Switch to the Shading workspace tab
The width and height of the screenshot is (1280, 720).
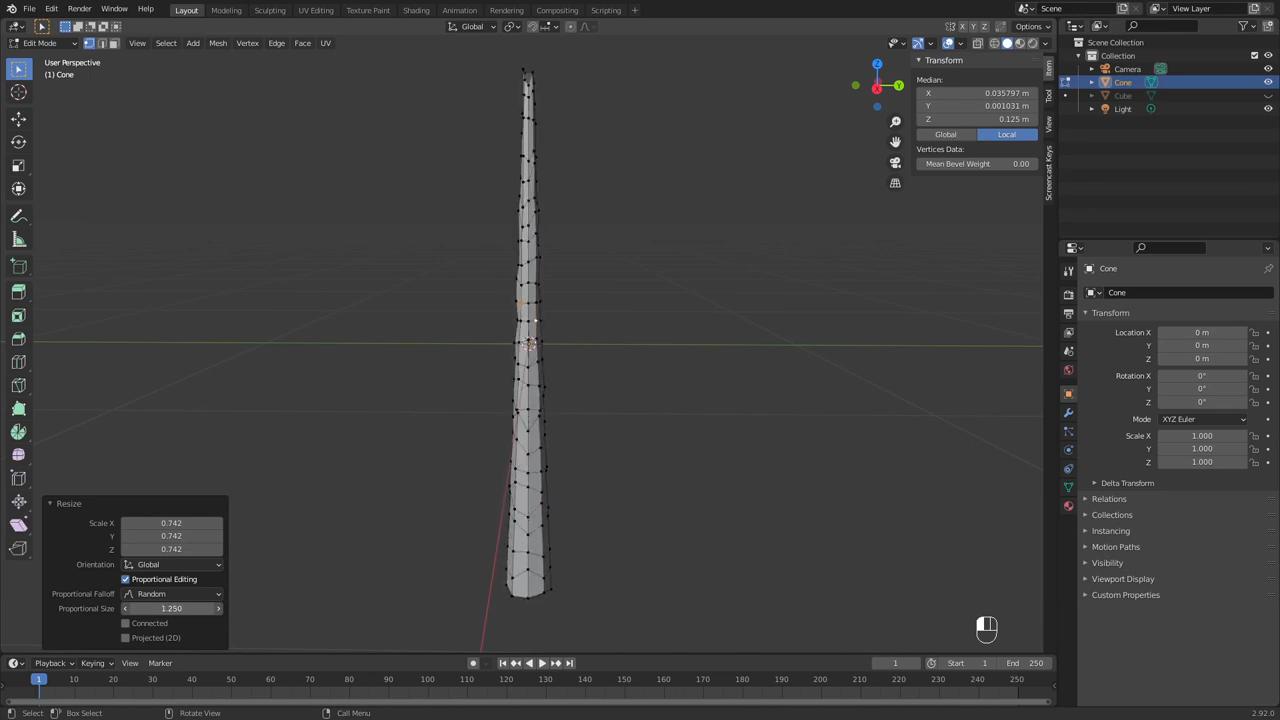tap(416, 10)
